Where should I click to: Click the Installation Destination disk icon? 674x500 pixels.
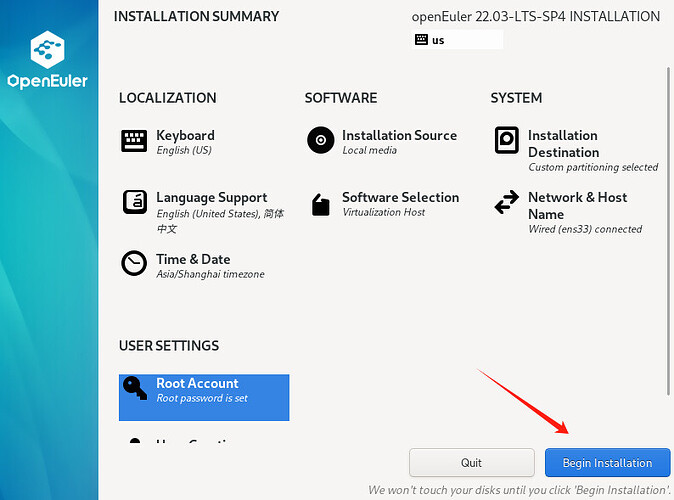coord(506,140)
